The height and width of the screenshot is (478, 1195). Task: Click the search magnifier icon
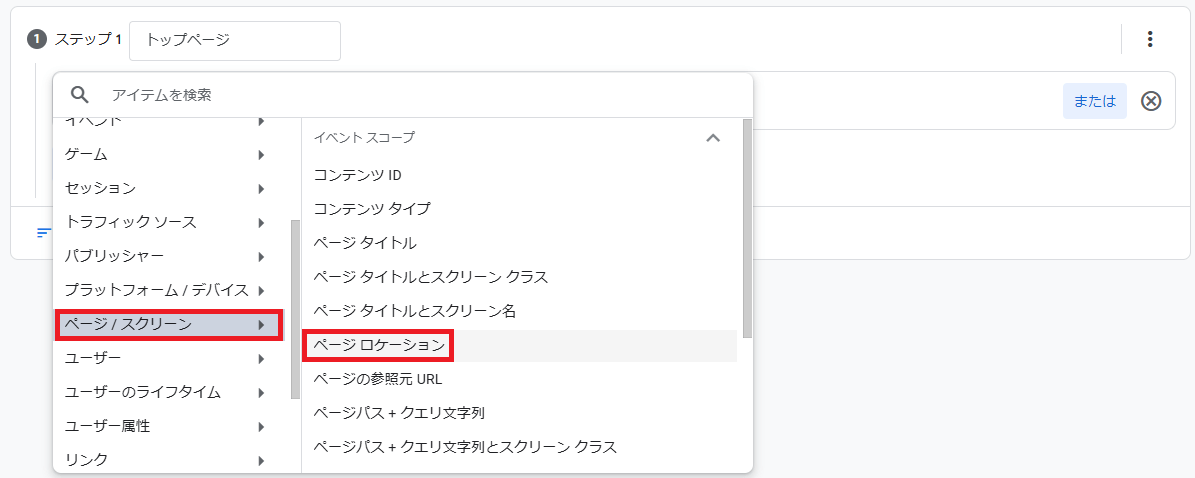coord(81,95)
